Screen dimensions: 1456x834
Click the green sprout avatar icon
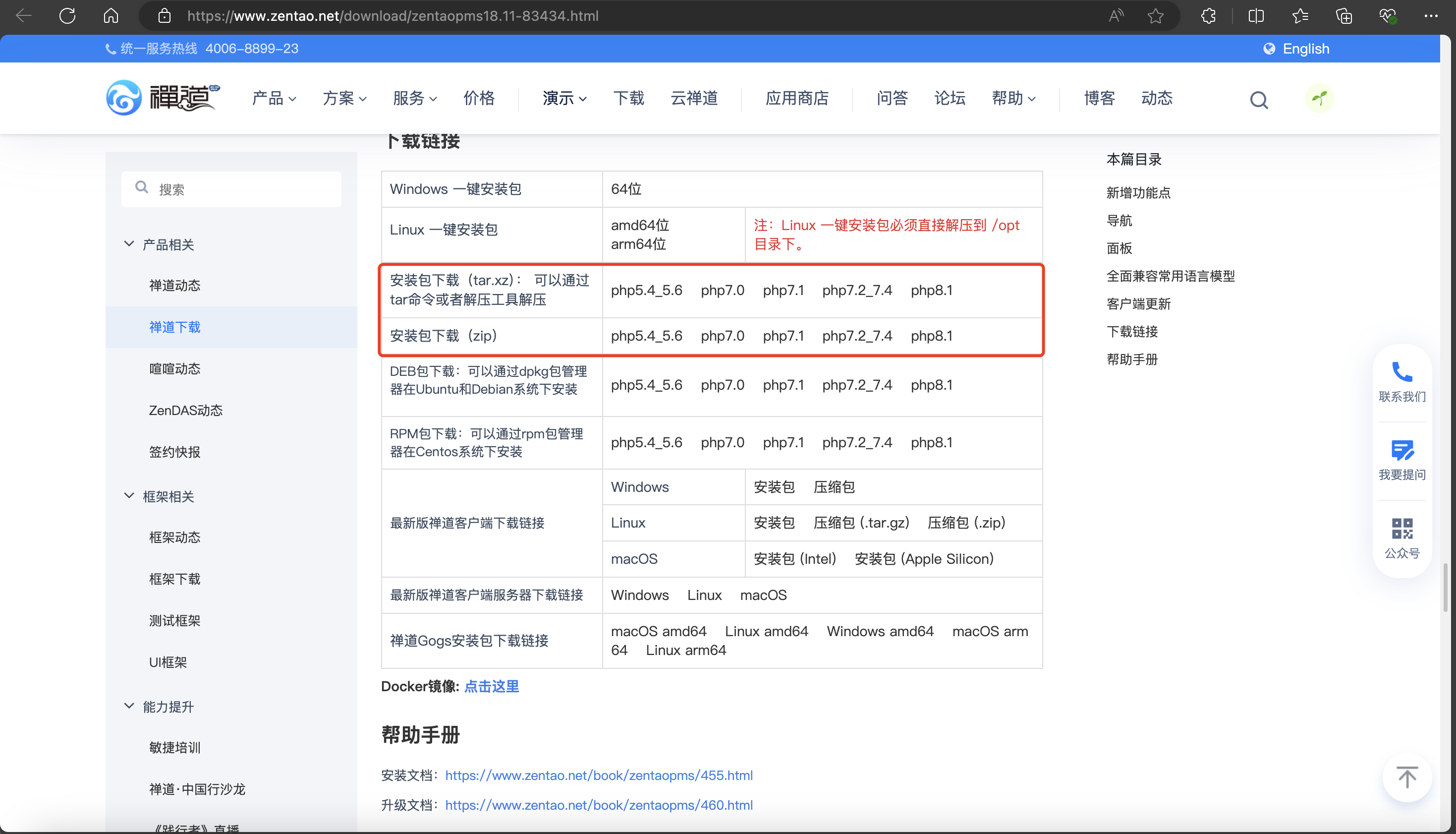pos(1319,99)
